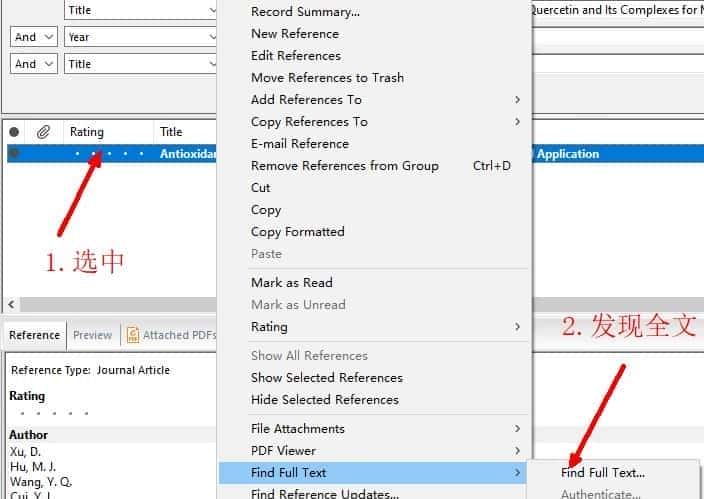Choose Mark as Read option
This screenshot has height=499, width=704.
(x=291, y=282)
